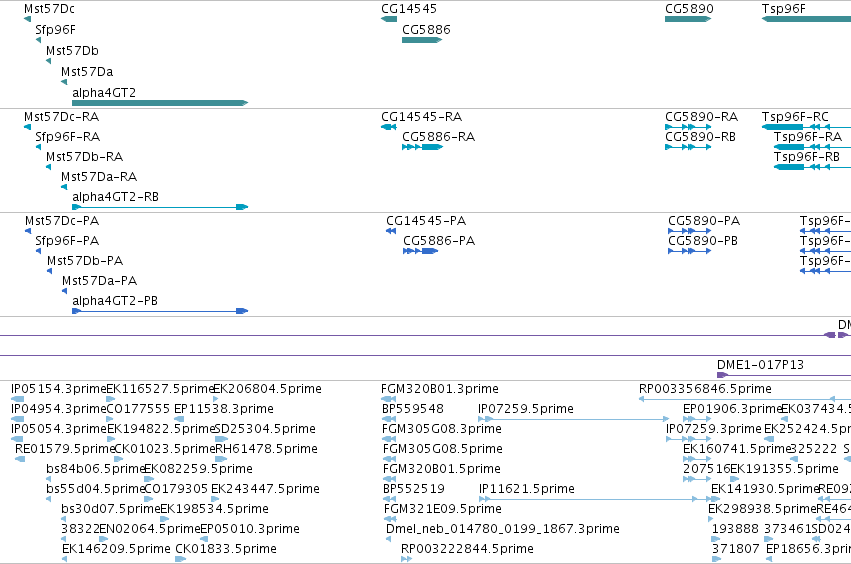The width and height of the screenshot is (851, 564).
Task: Open protein Mst57Db-PA label
Action: pos(85,261)
